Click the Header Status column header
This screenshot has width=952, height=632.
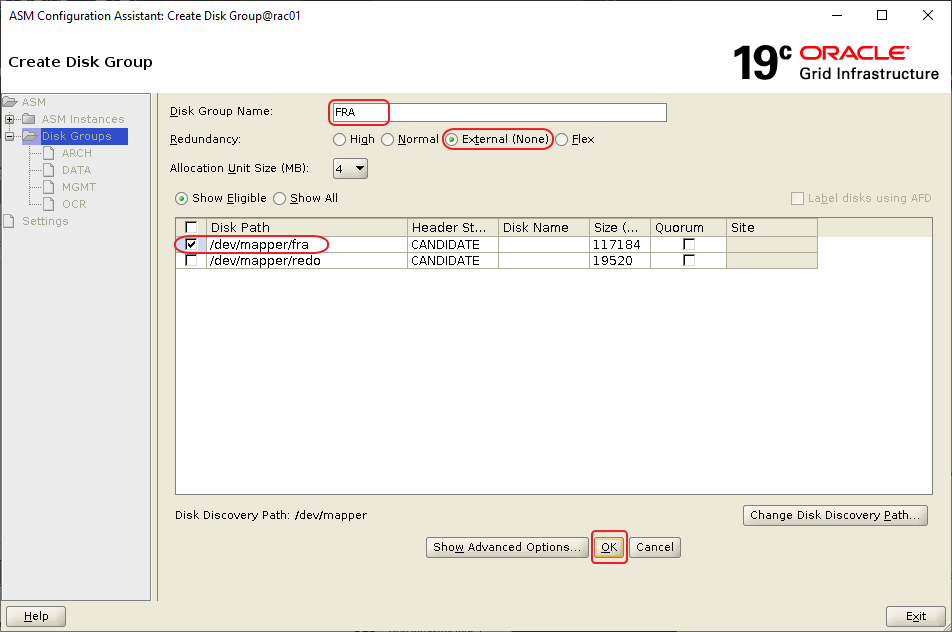(453, 228)
